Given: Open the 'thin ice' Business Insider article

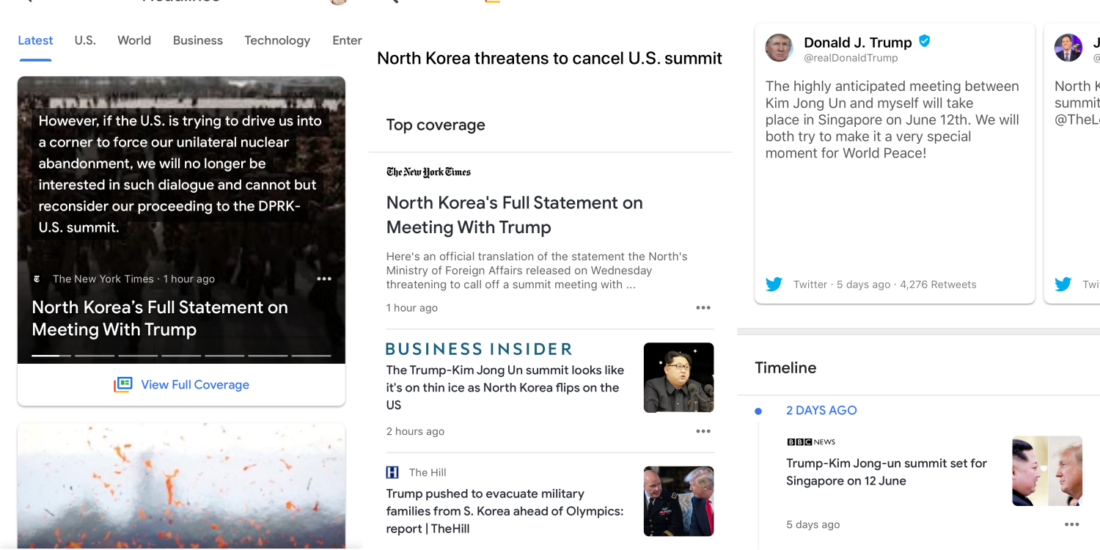Looking at the screenshot, I should (x=505, y=387).
